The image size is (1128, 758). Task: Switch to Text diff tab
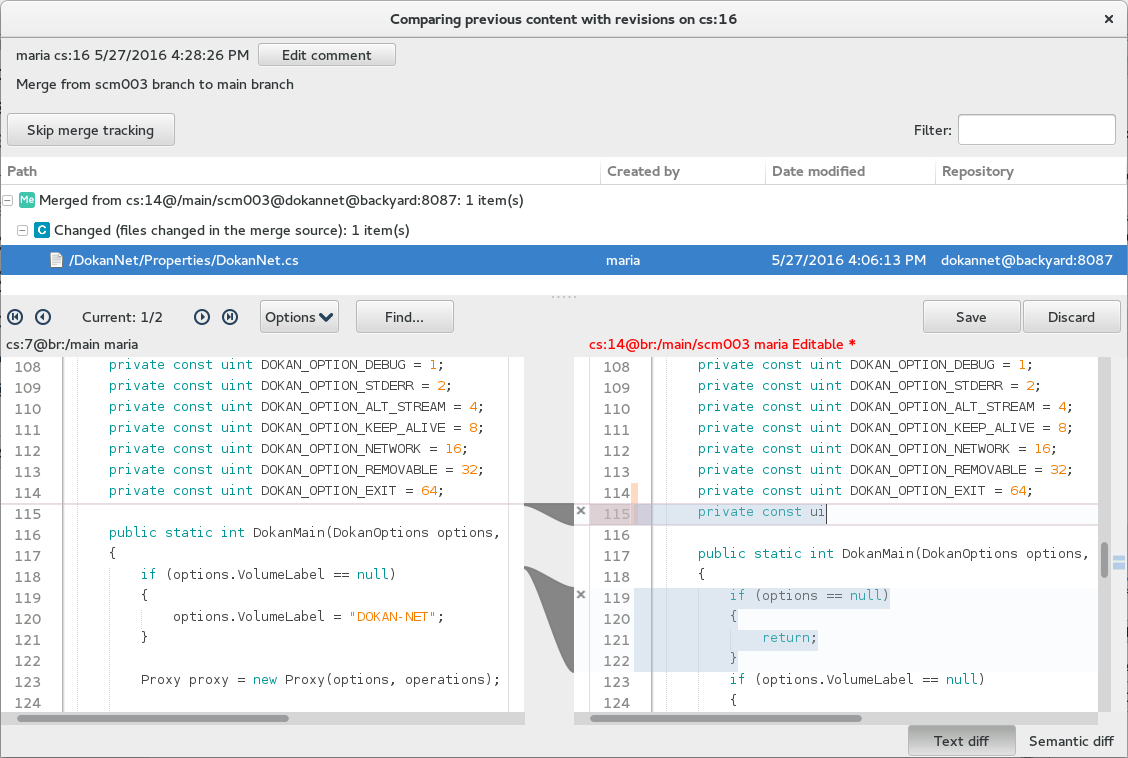point(961,741)
